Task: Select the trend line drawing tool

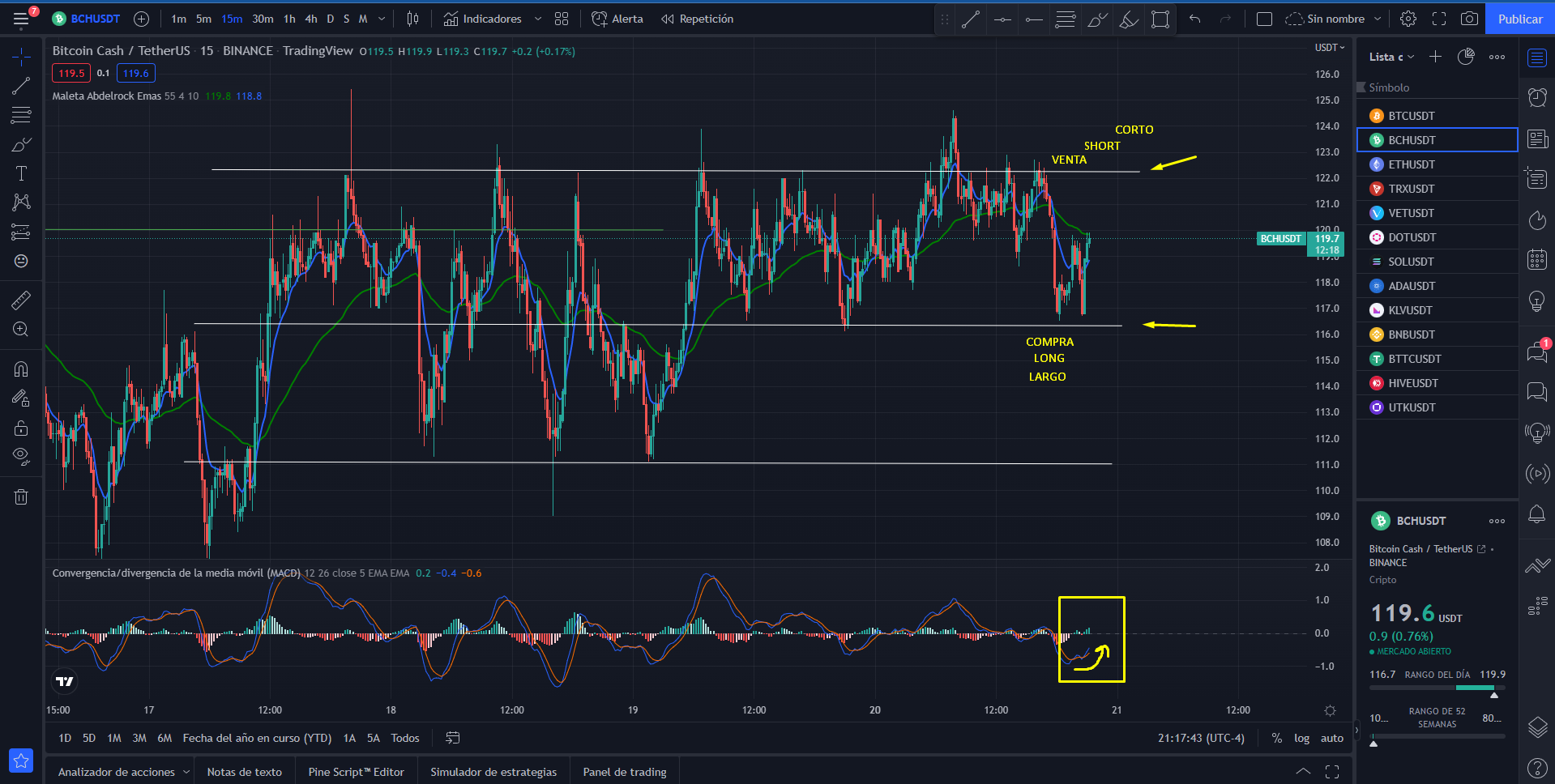Action: pyautogui.click(x=21, y=86)
